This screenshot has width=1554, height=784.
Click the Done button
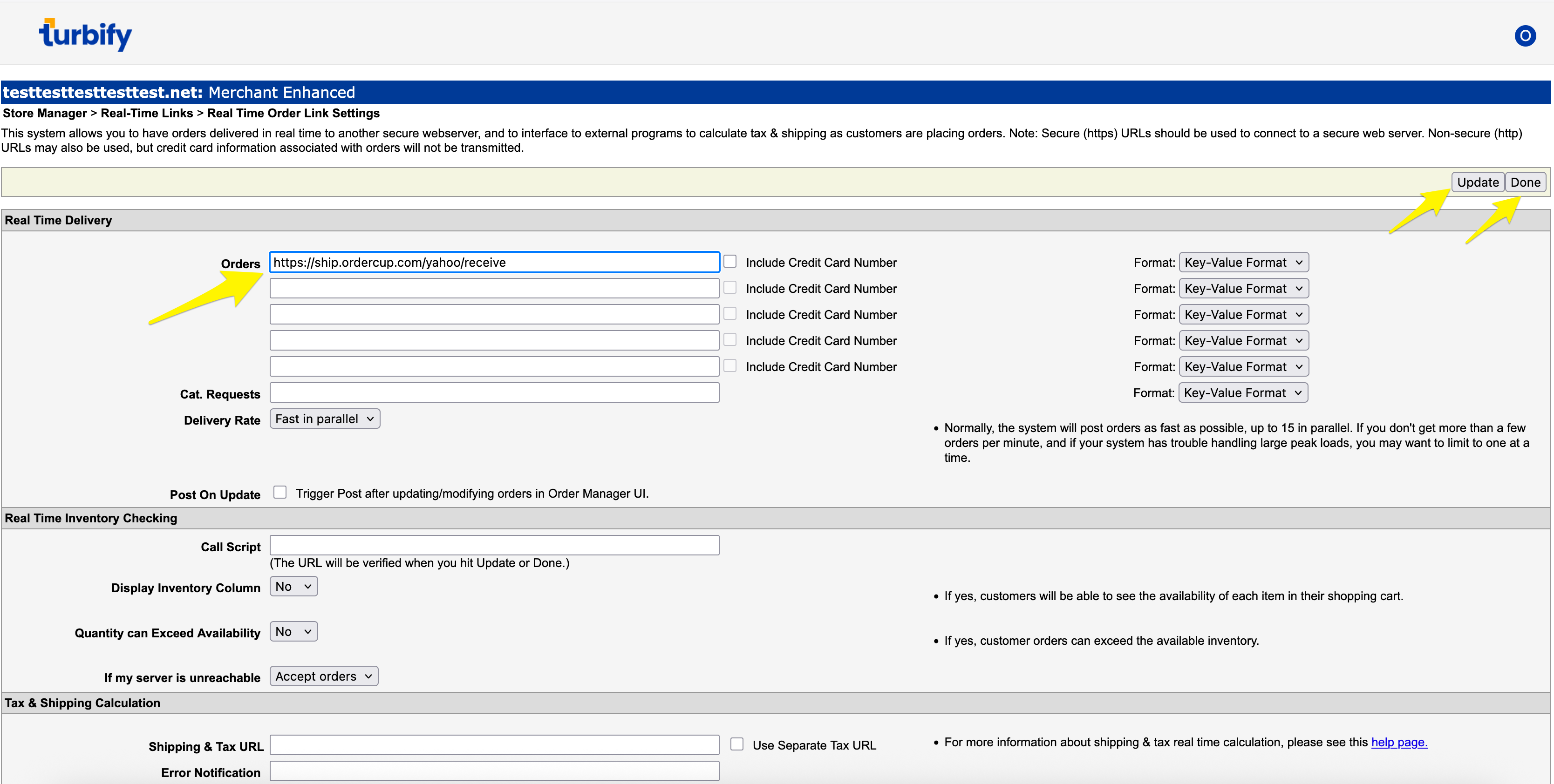1525,182
